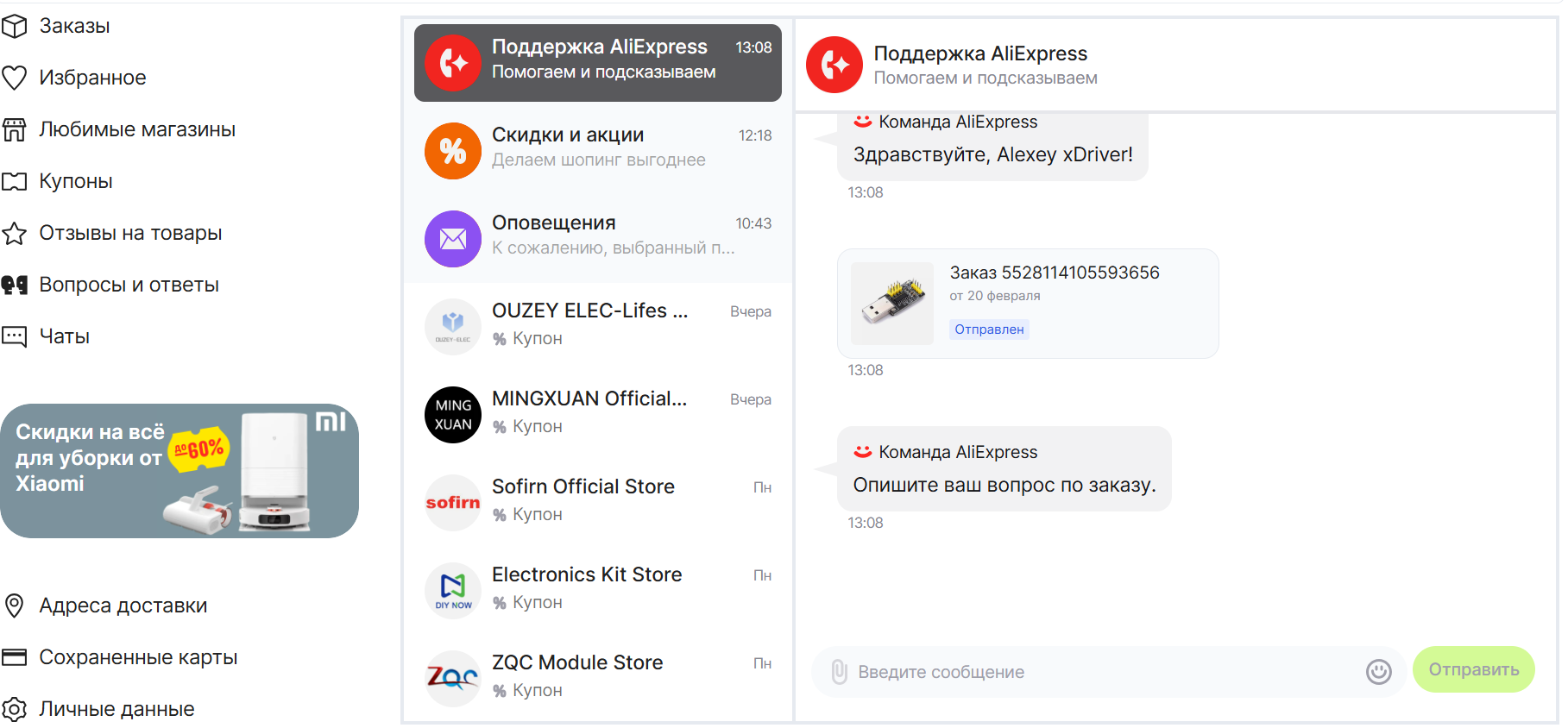Click the USB adapter order thumbnail
Viewport: 1568px width, 728px height.
pos(892,304)
